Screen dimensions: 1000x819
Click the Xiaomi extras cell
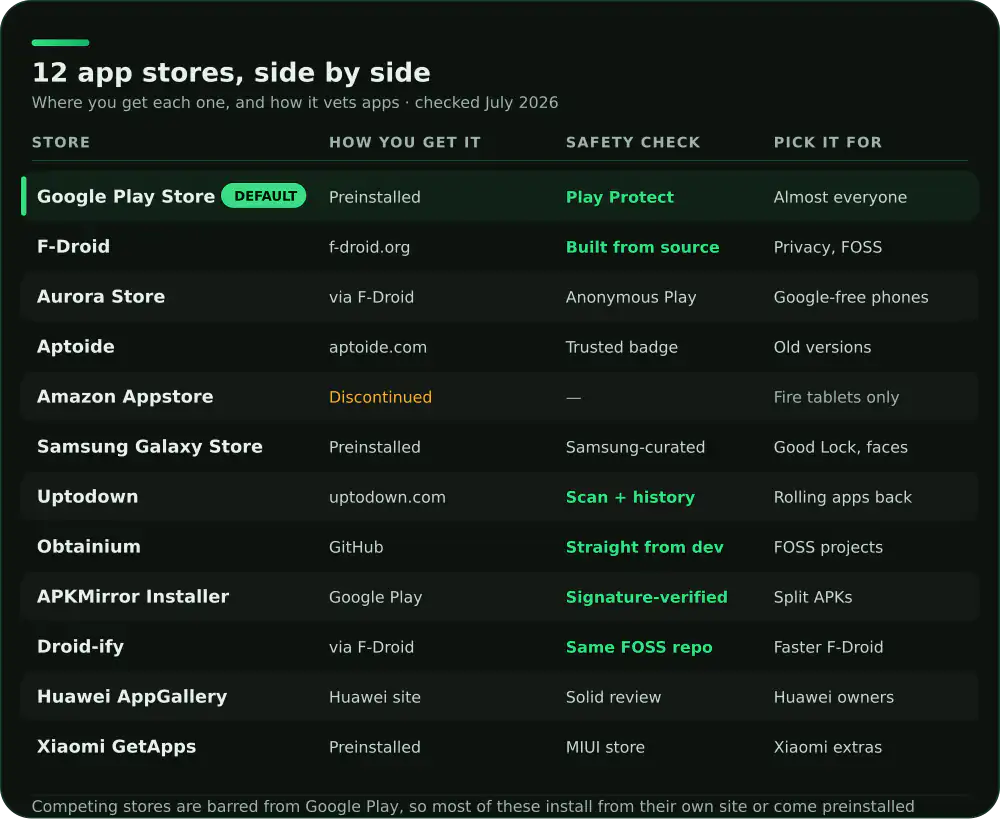[828, 747]
